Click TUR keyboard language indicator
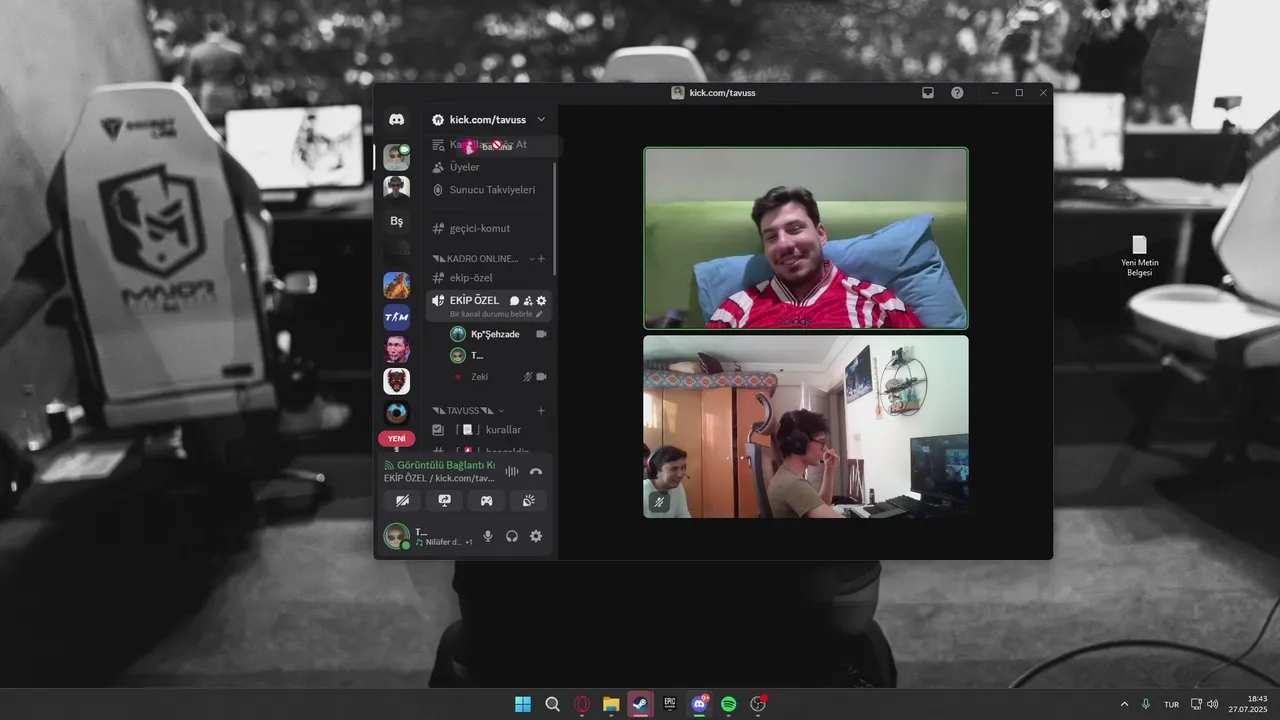1280x720 pixels. coord(1171,704)
